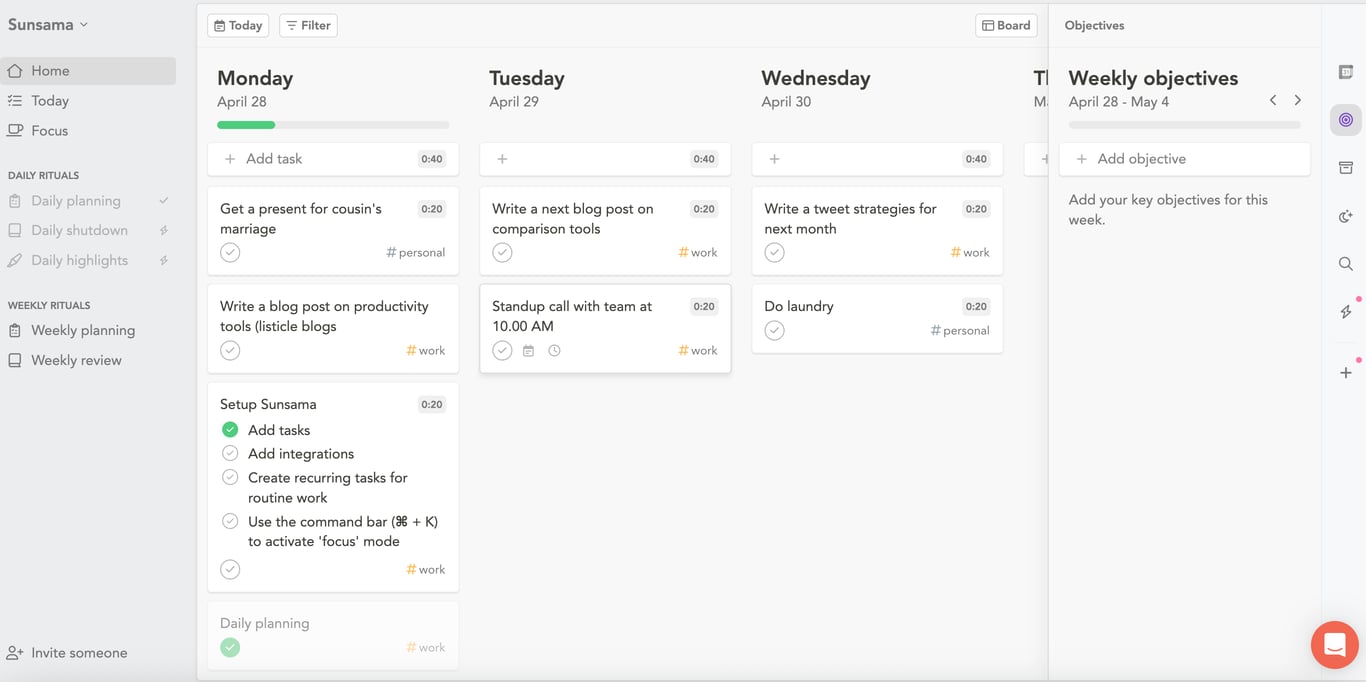Viewport: 1366px width, 682px height.
Task: Click the moon icon for focus mode
Action: [x=1346, y=216]
